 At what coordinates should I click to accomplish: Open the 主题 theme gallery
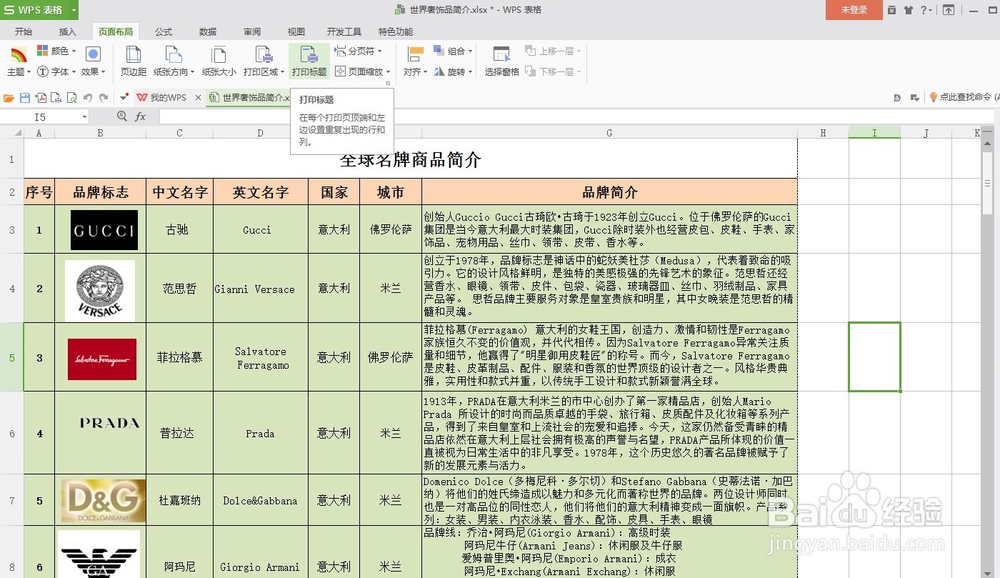(18, 62)
